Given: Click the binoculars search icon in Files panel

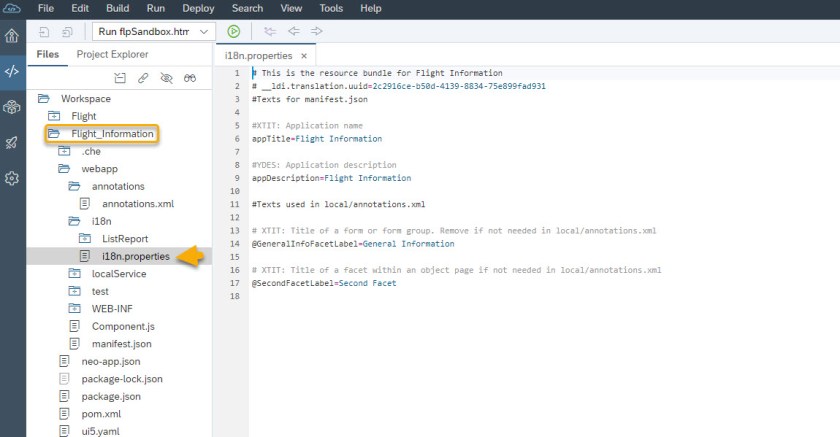Looking at the screenshot, I should 190,77.
